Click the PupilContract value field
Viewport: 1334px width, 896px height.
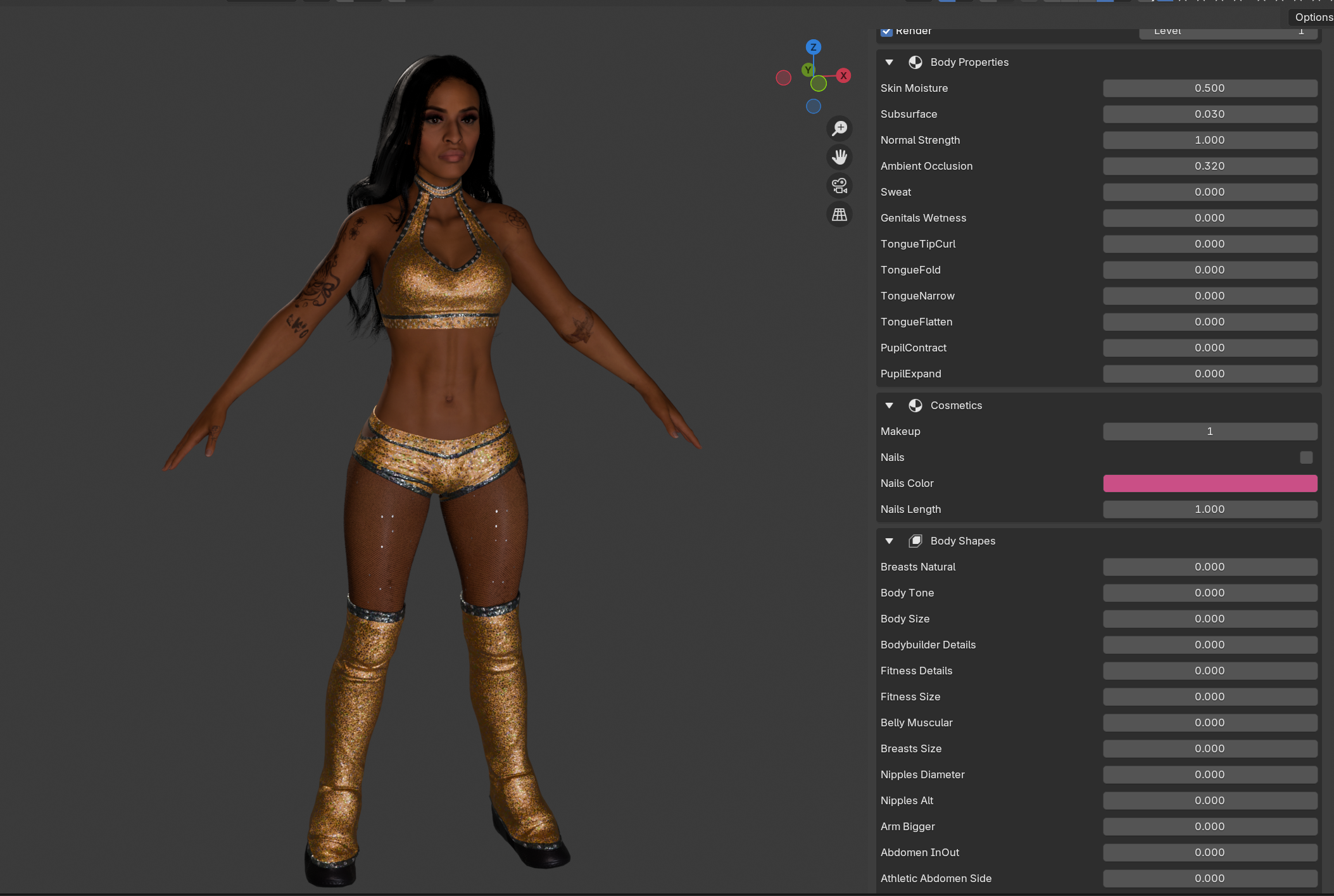click(x=1210, y=348)
